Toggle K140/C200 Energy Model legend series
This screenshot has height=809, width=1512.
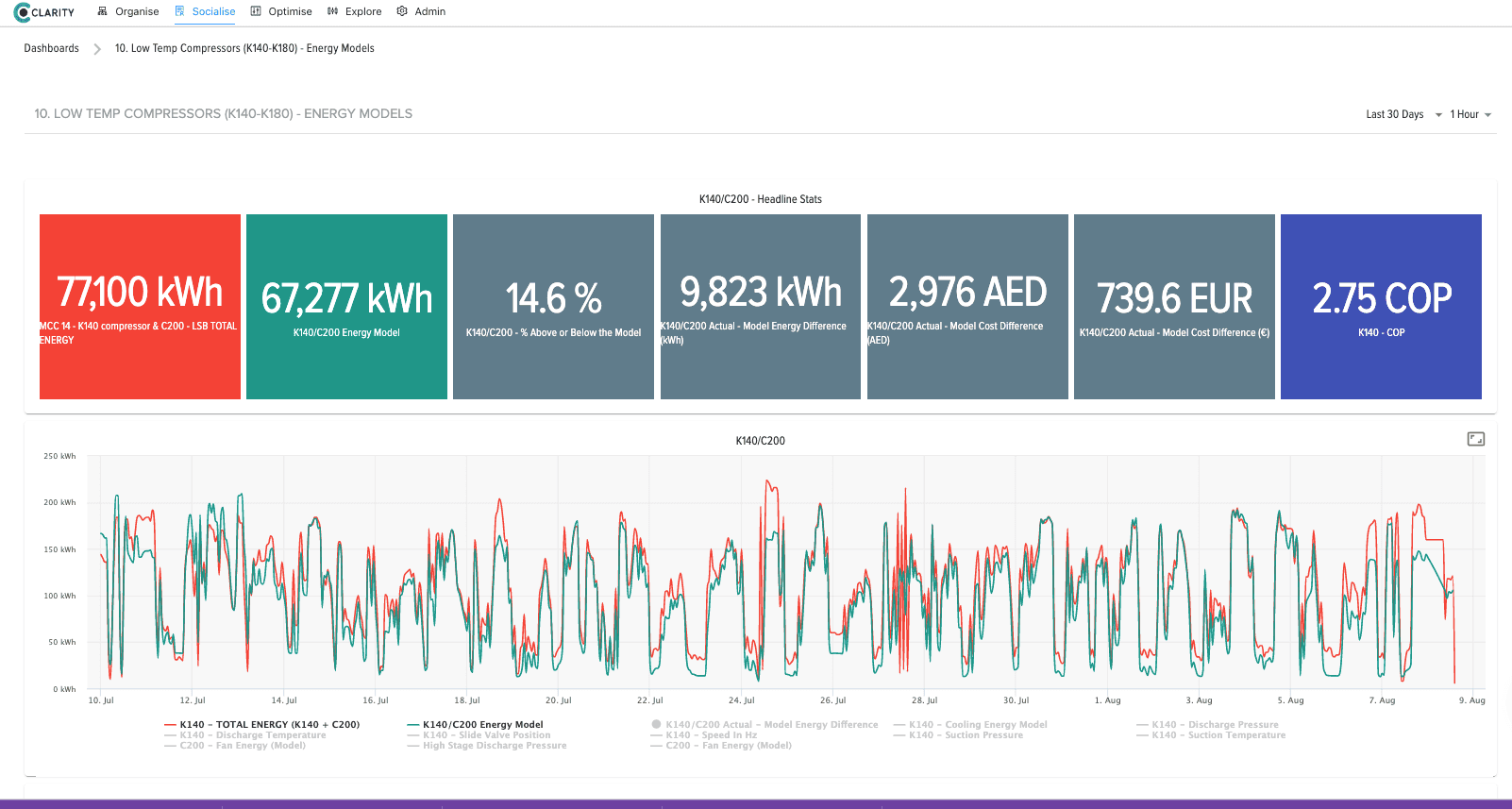[x=482, y=725]
